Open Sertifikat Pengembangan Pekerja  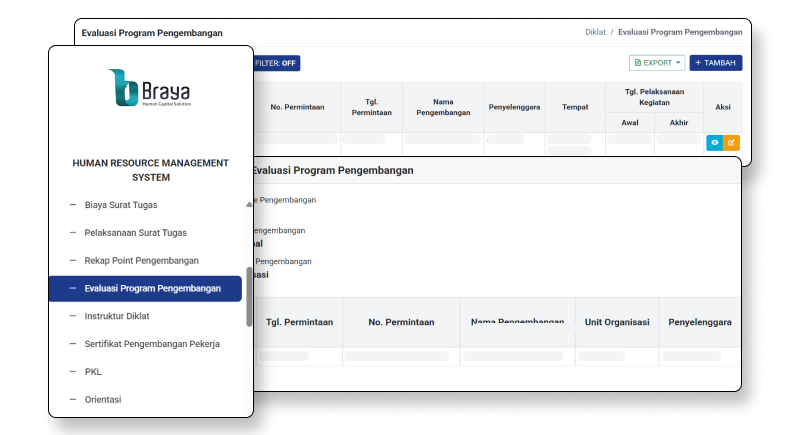pyautogui.click(x=152, y=344)
